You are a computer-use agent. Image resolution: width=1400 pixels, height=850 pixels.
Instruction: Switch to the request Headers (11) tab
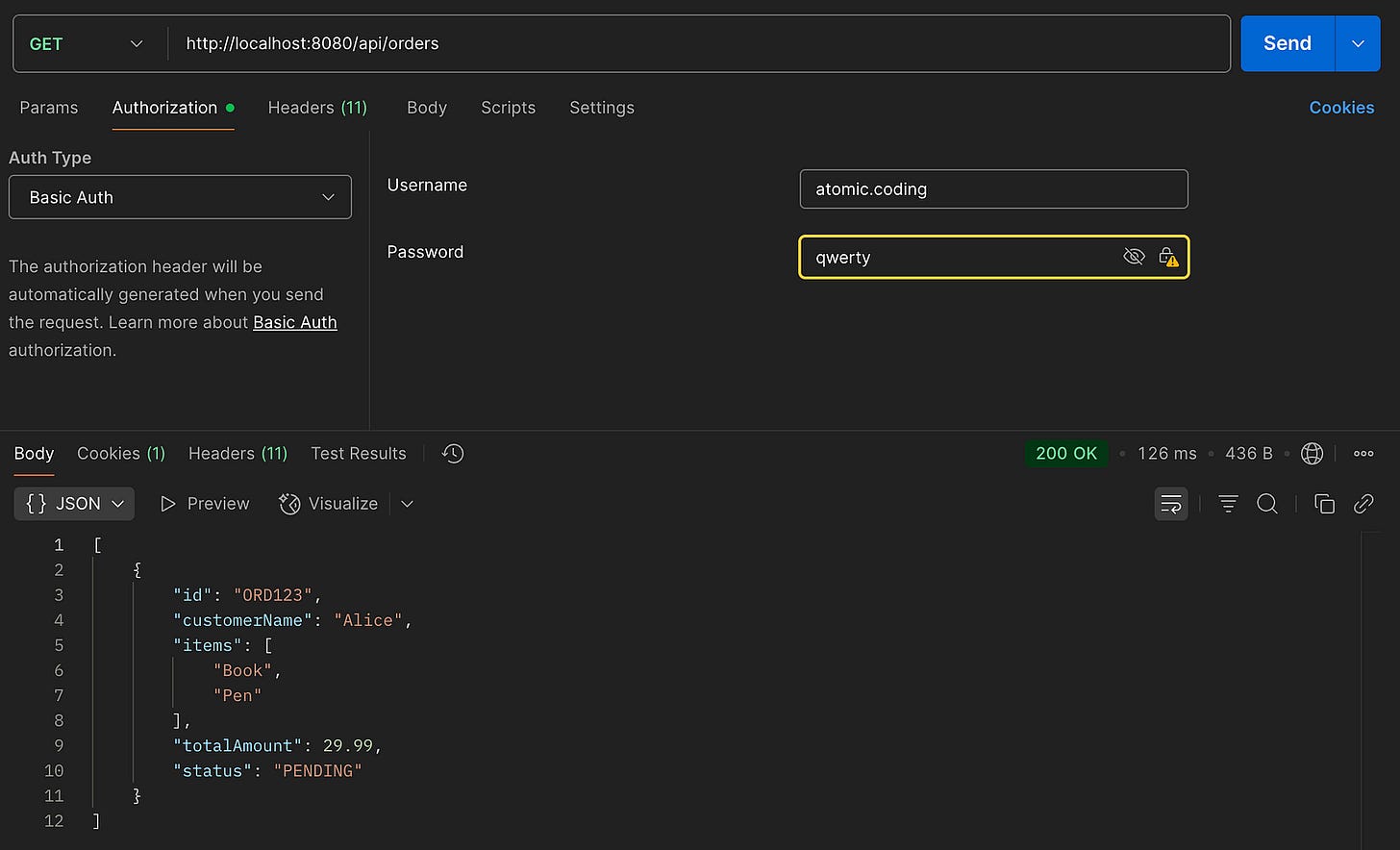[317, 108]
